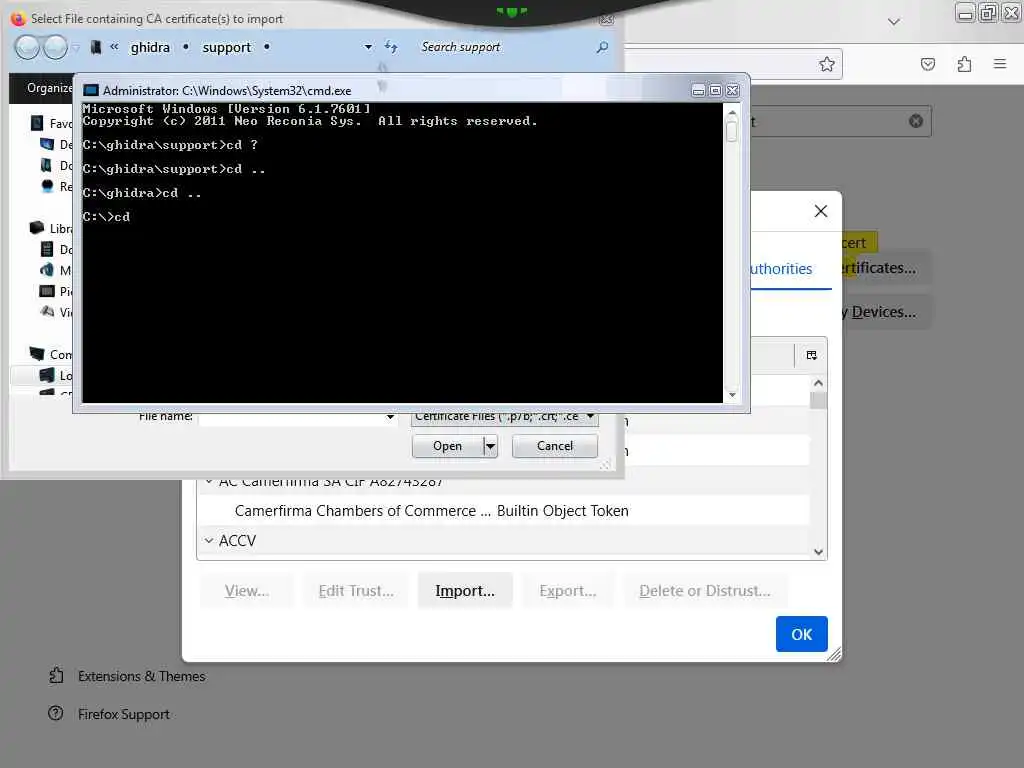
Task: Click column picker icon in certificate list
Action: [x=811, y=355]
